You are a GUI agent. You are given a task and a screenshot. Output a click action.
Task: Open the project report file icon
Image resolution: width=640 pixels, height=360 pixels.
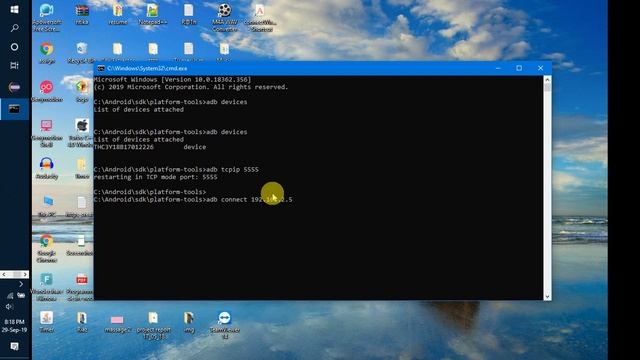pos(153,325)
